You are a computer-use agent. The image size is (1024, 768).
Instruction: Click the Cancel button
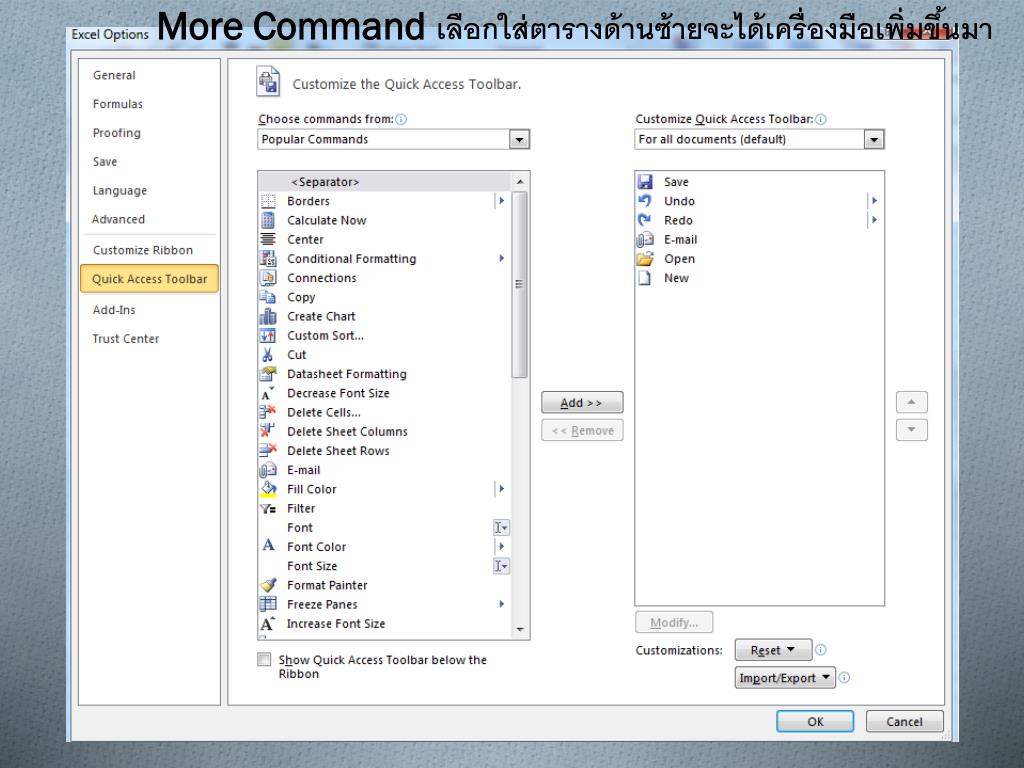click(x=904, y=722)
